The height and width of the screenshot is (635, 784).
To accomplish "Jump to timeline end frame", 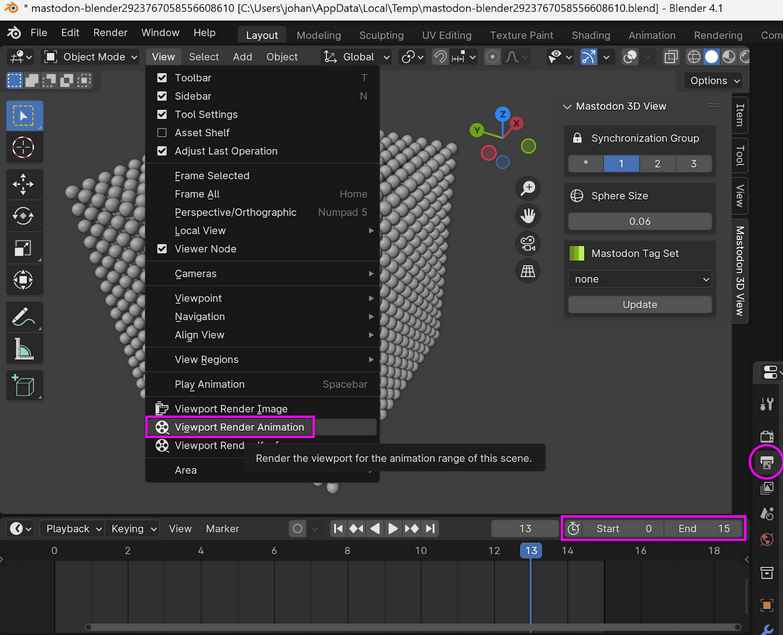I will [430, 528].
